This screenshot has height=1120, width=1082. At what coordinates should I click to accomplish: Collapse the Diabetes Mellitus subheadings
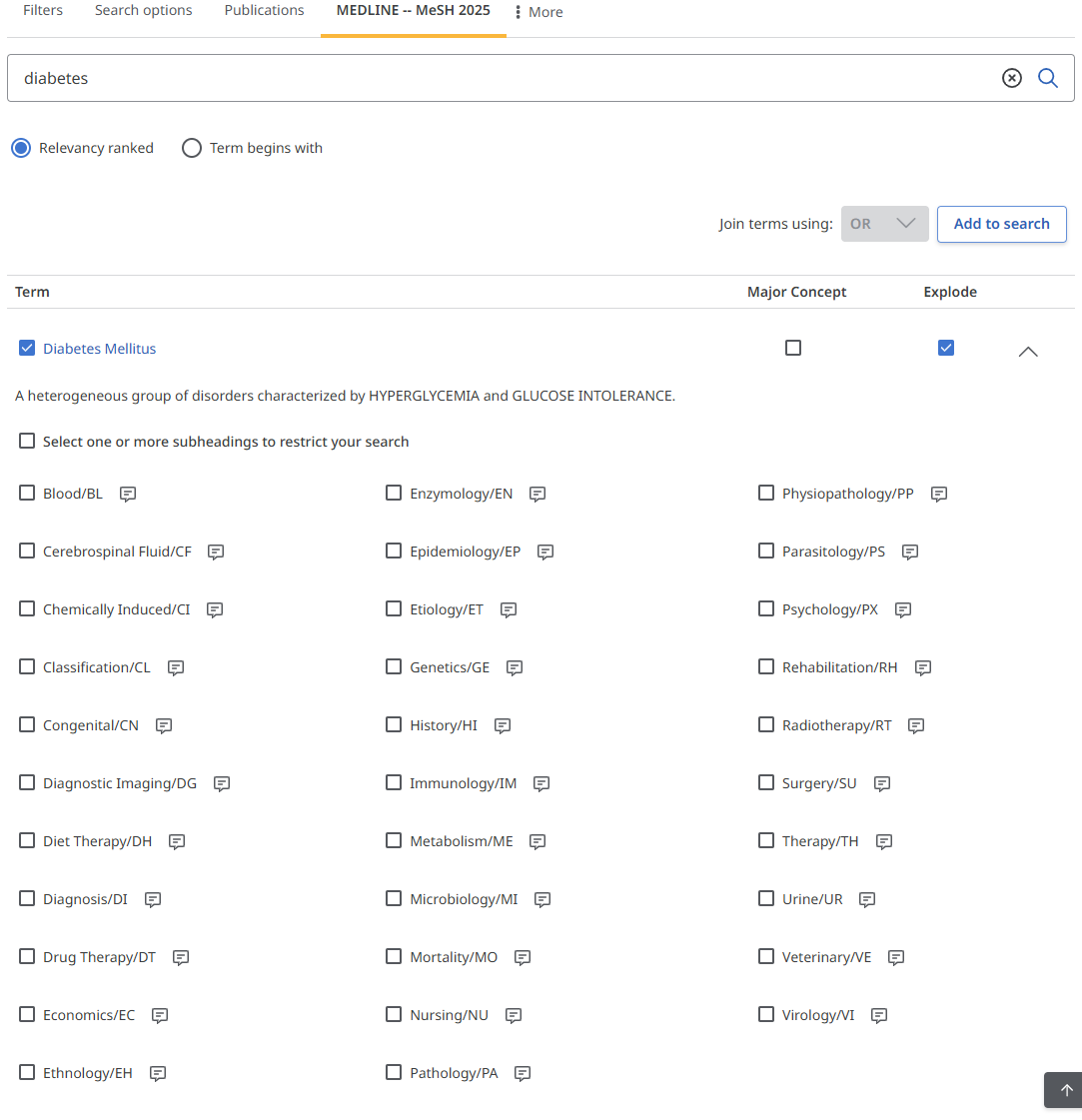pos(1028,352)
